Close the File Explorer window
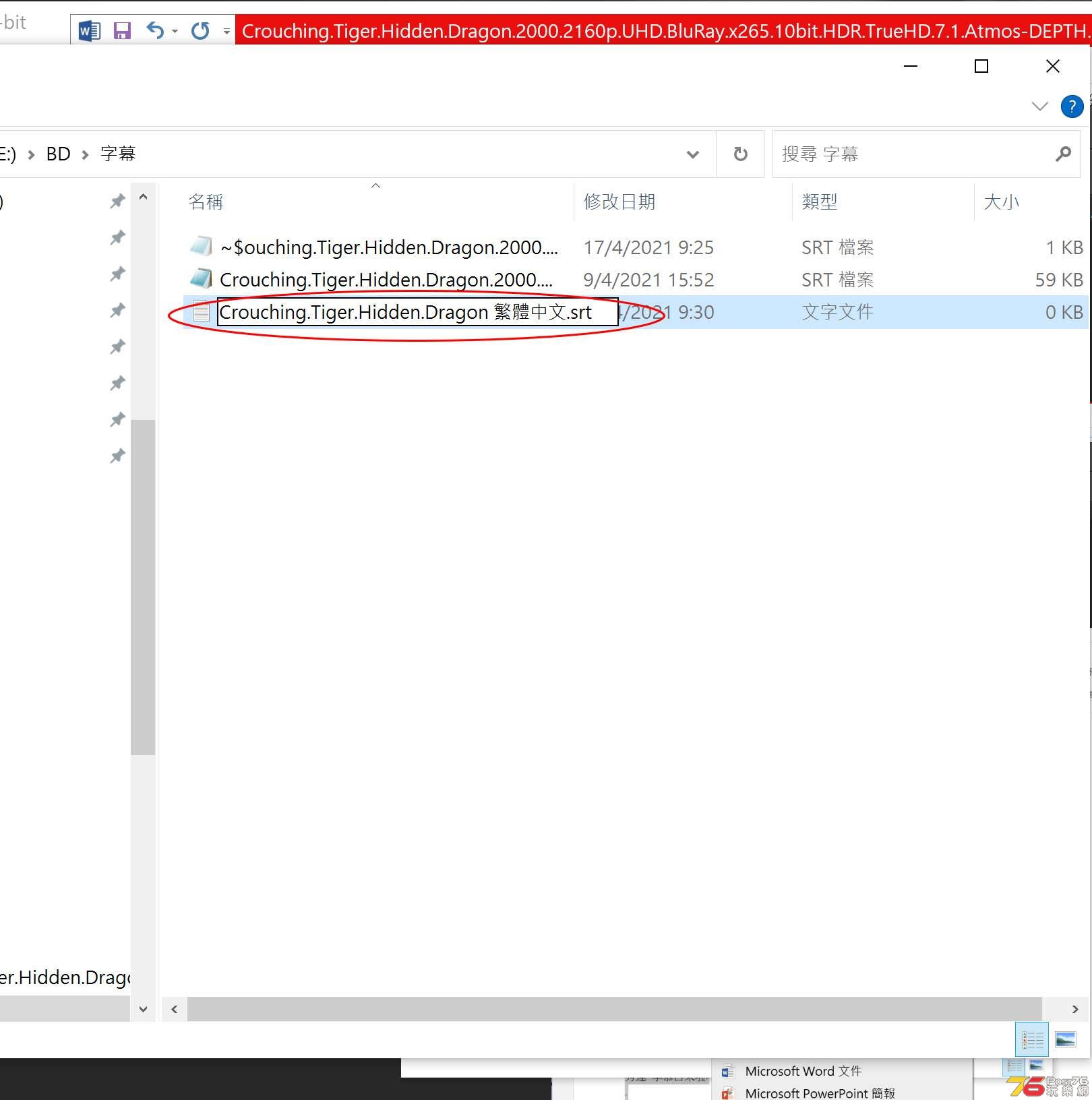Screen dimensions: 1092x1100 (1053, 66)
